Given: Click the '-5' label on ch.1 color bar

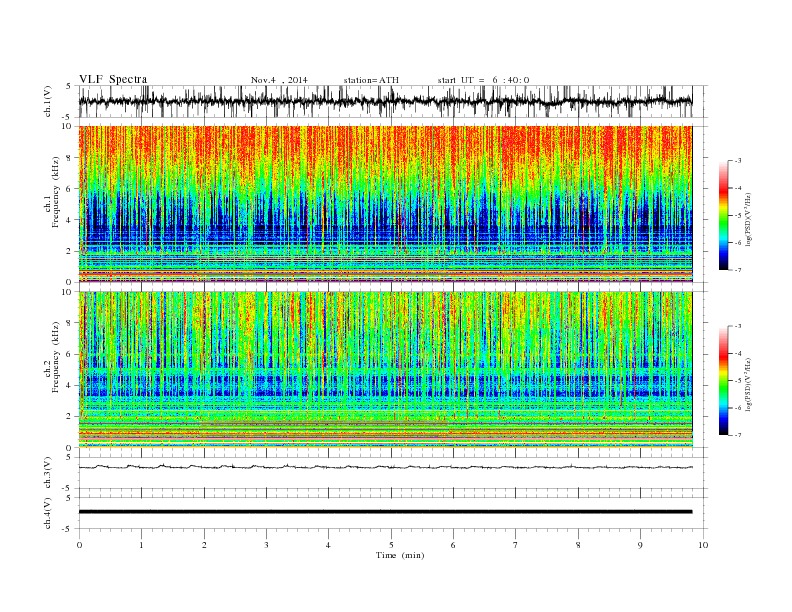Looking at the screenshot, I should (738, 215).
